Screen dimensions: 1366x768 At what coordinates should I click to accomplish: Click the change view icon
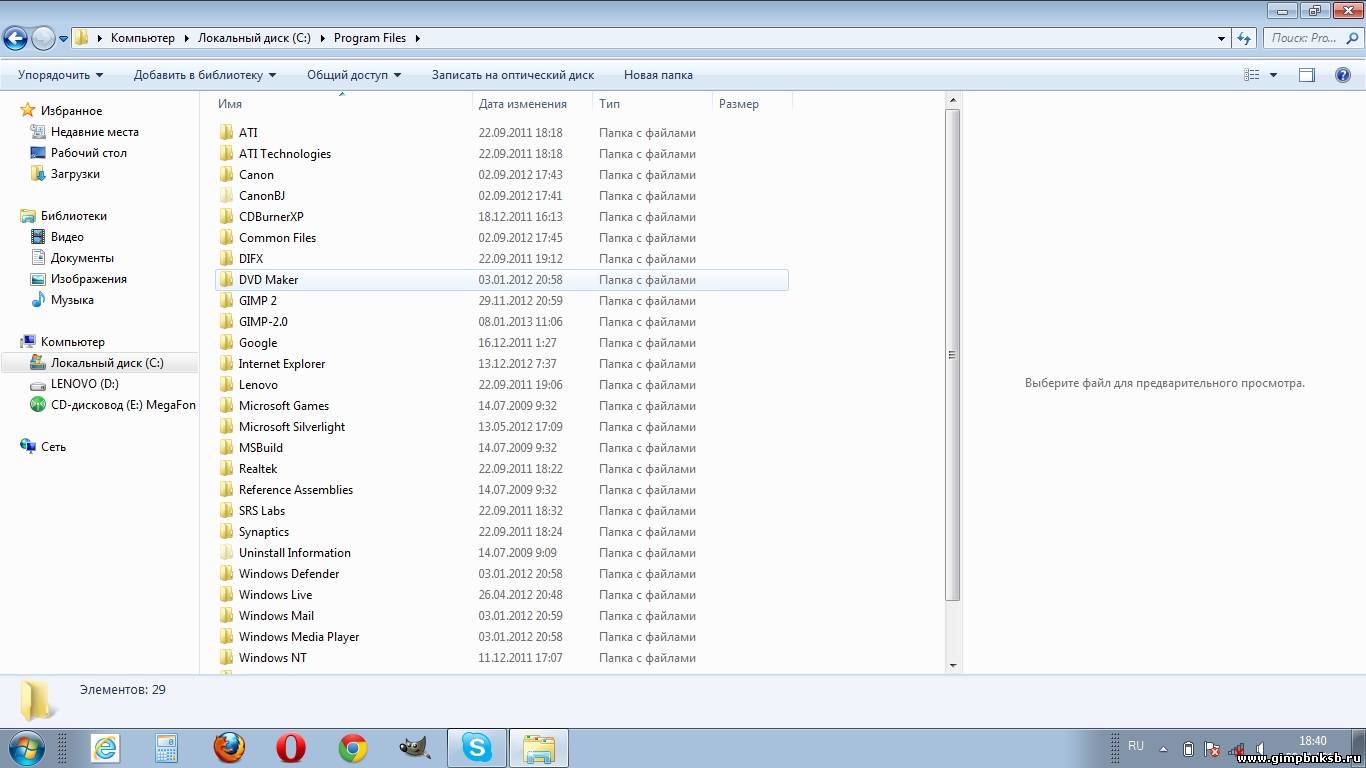[1252, 75]
